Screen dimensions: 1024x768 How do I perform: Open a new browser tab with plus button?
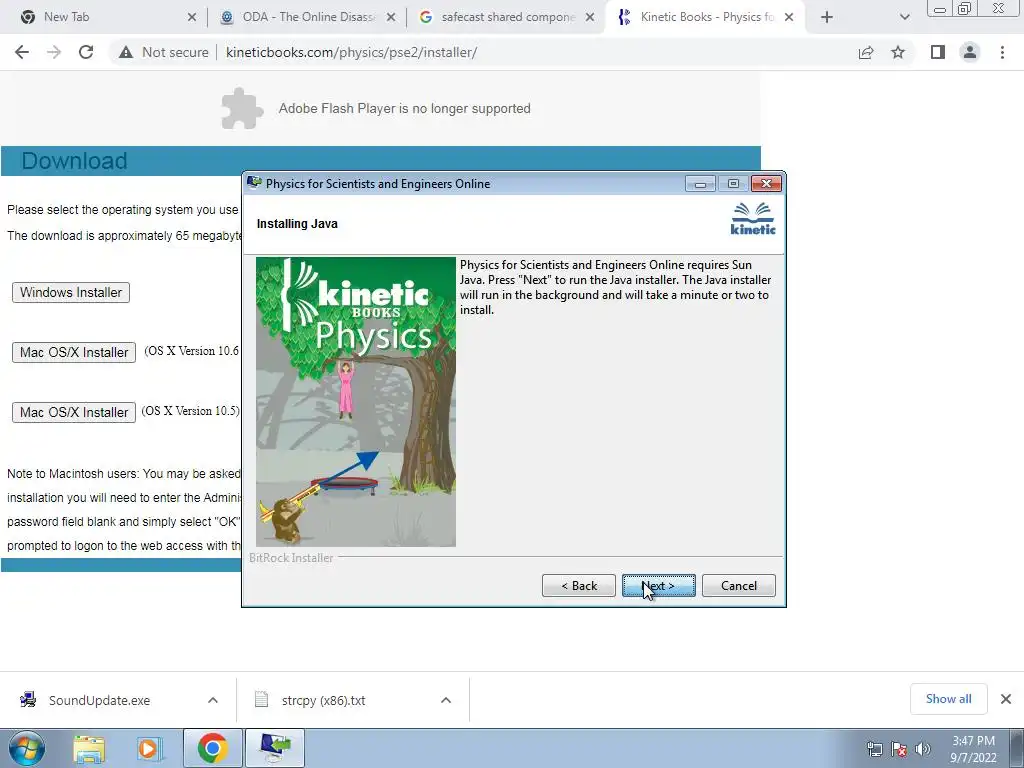tap(827, 17)
